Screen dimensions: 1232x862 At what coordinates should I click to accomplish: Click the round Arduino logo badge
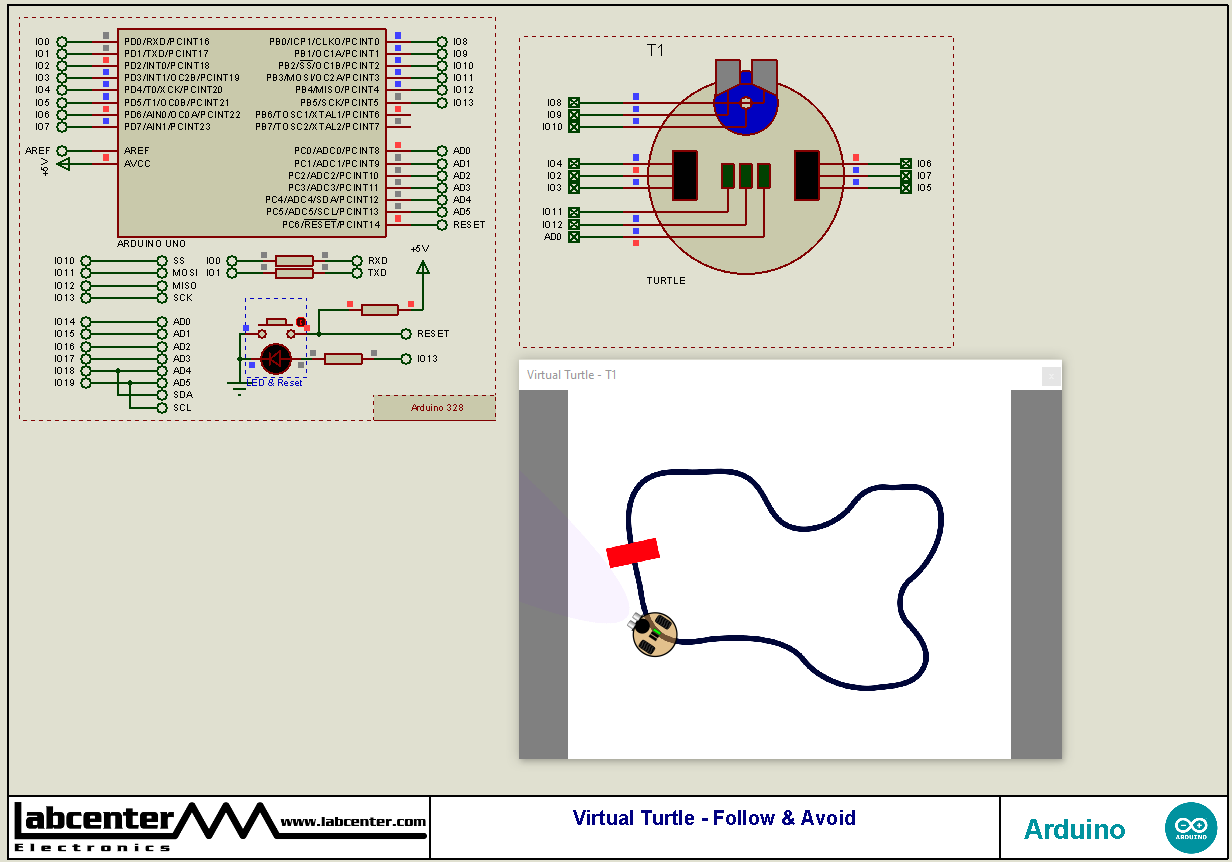tap(1190, 828)
